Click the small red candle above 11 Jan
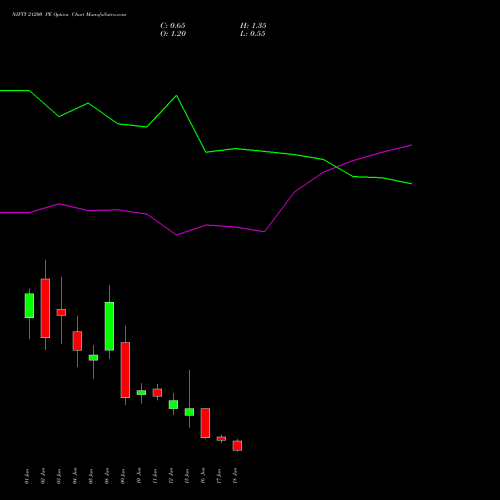The width and height of the screenshot is (500, 500). 157,393
